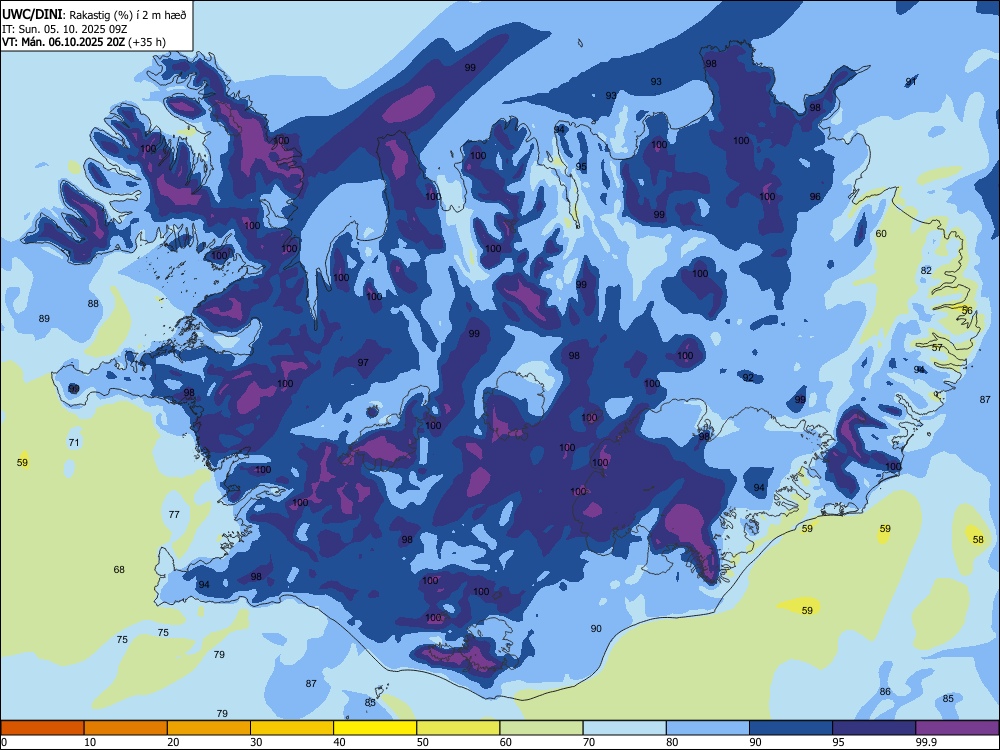Pick the orange 10–20 legend swatch
The image size is (1000, 750).
(126, 728)
